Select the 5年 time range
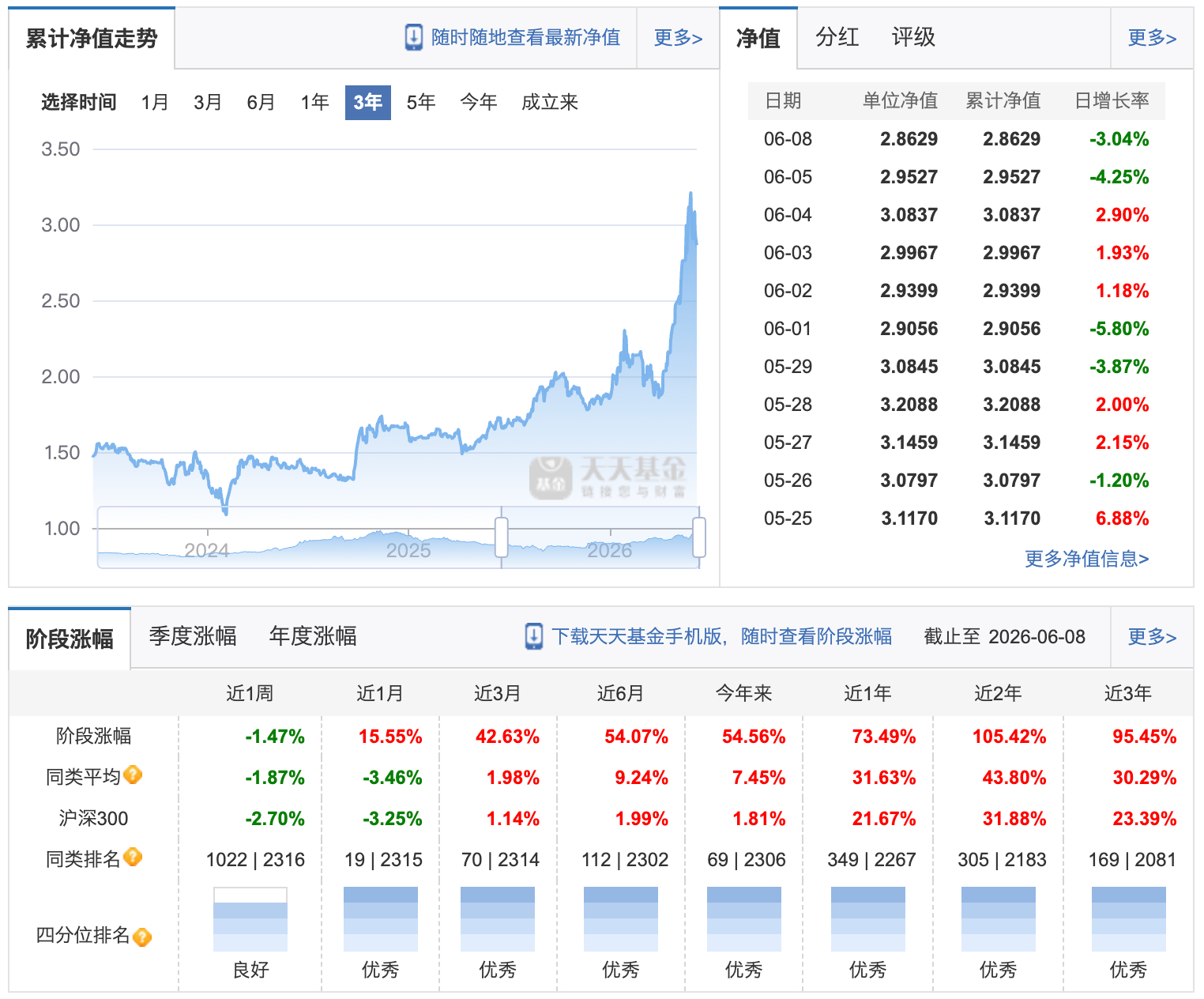Screen dimensions: 1204x999 (x=421, y=102)
